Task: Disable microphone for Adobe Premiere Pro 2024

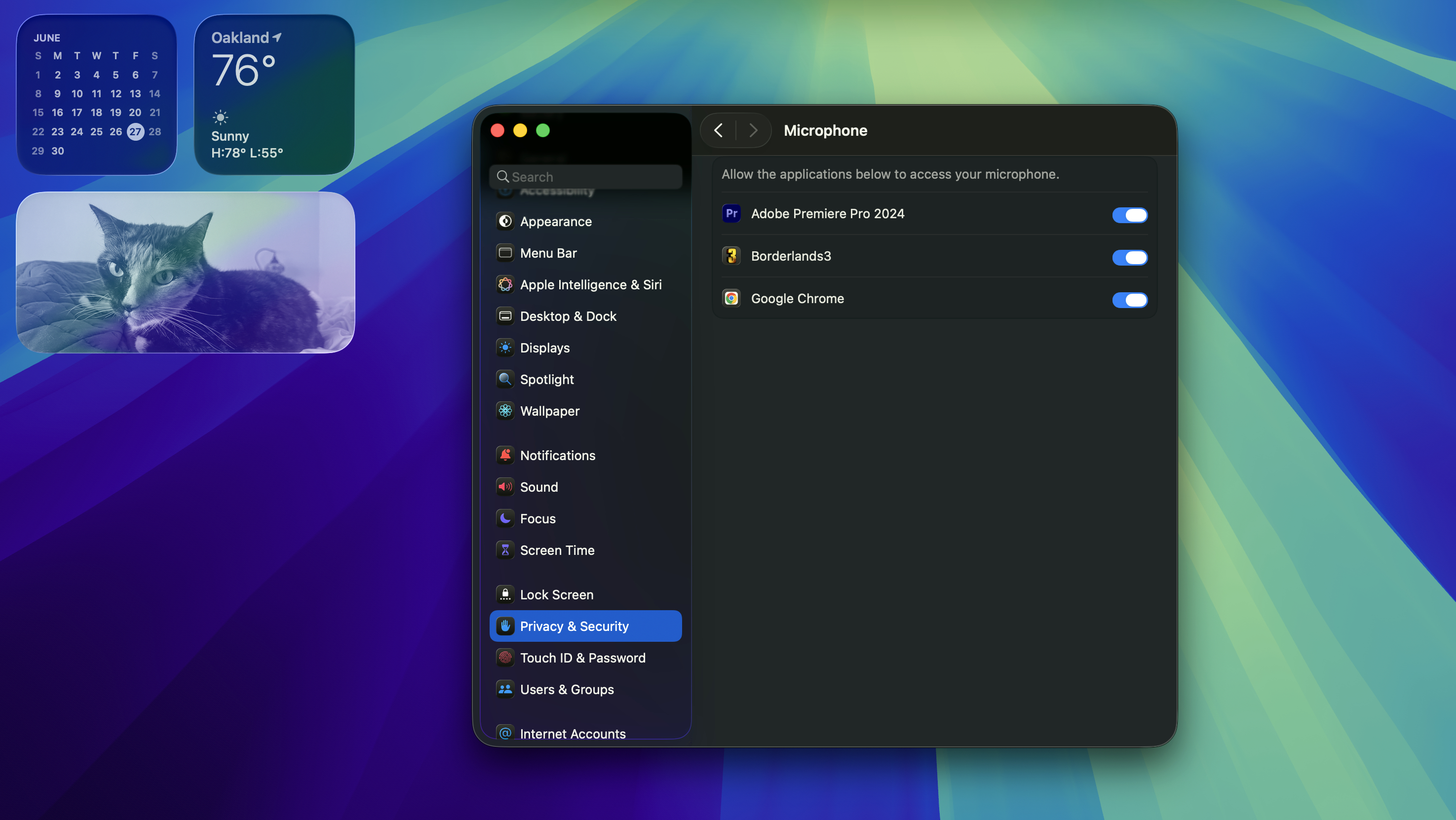Action: tap(1129, 215)
